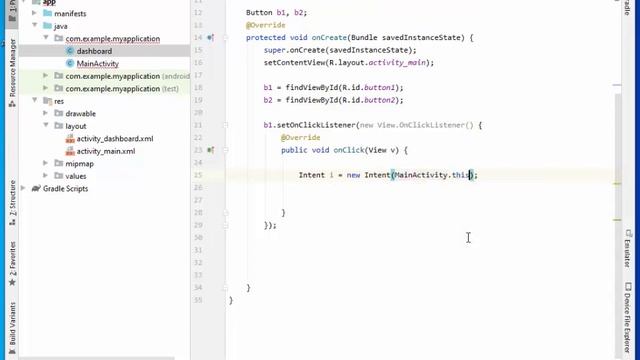Open the Build Variants tool window
The height and width of the screenshot is (360, 640).
coord(12,328)
